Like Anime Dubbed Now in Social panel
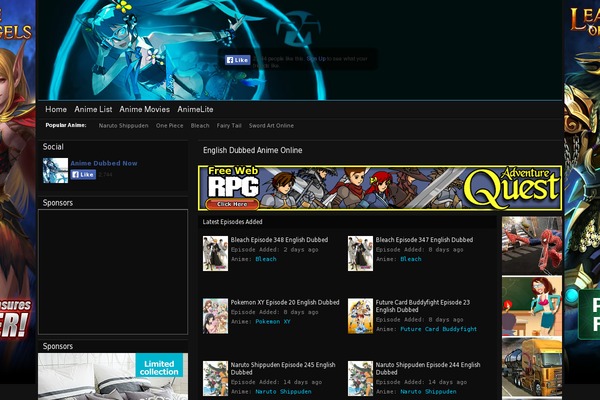Image resolution: width=600 pixels, height=400 pixels. [x=83, y=175]
